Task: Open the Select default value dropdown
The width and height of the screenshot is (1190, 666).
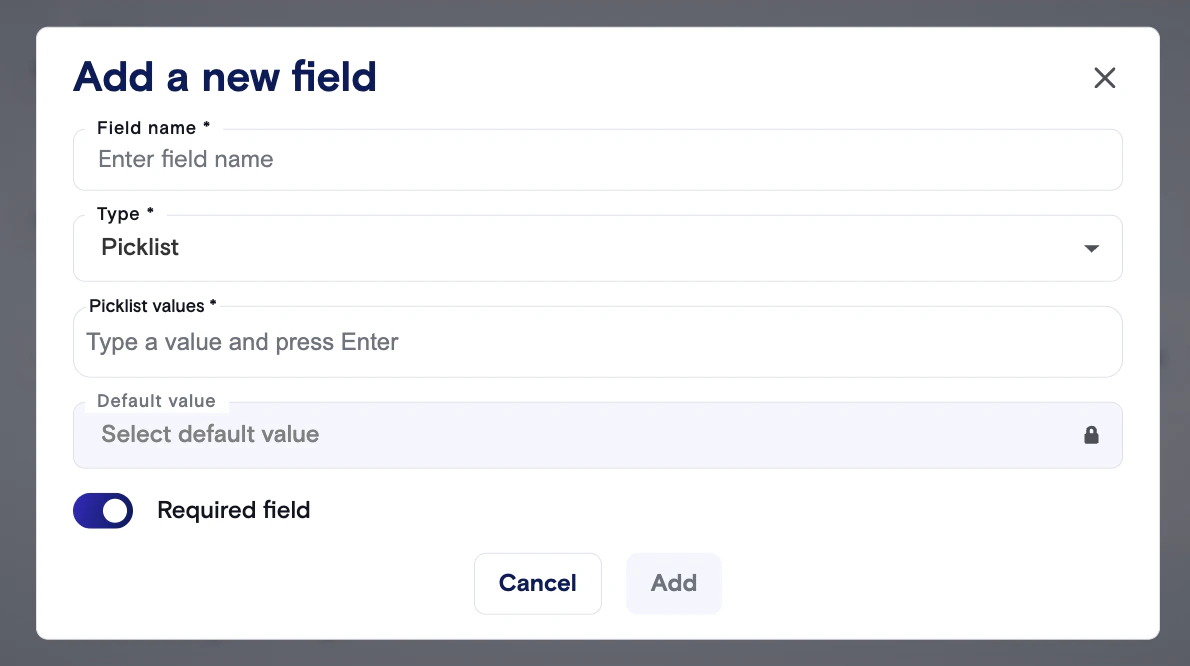Action: (580, 435)
